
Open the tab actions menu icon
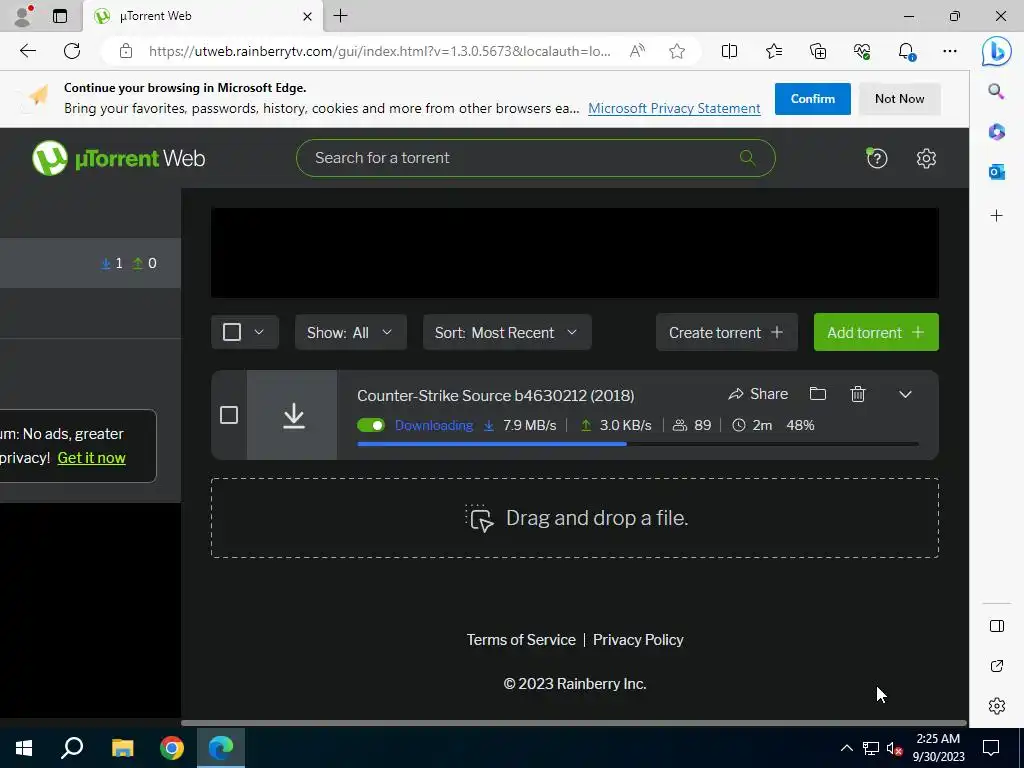[x=60, y=16]
